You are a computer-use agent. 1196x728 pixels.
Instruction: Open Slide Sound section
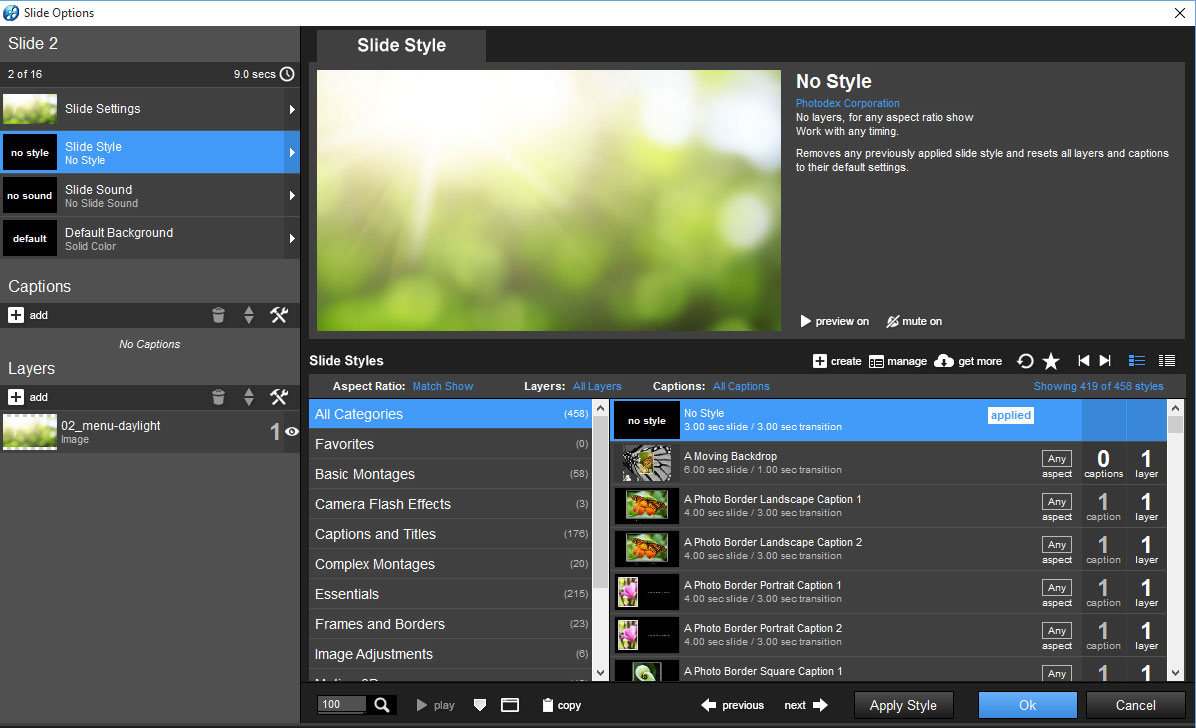click(x=150, y=195)
